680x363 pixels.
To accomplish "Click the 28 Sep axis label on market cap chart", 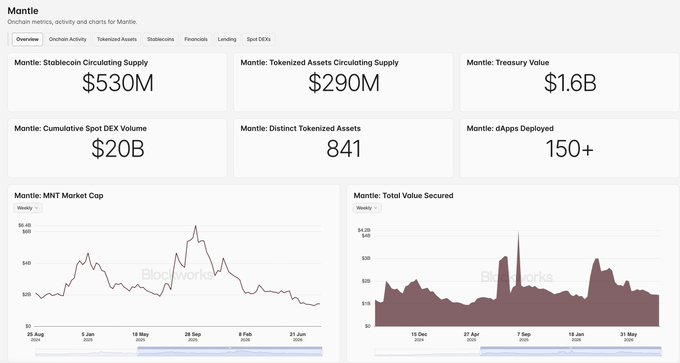I will pyautogui.click(x=193, y=337).
